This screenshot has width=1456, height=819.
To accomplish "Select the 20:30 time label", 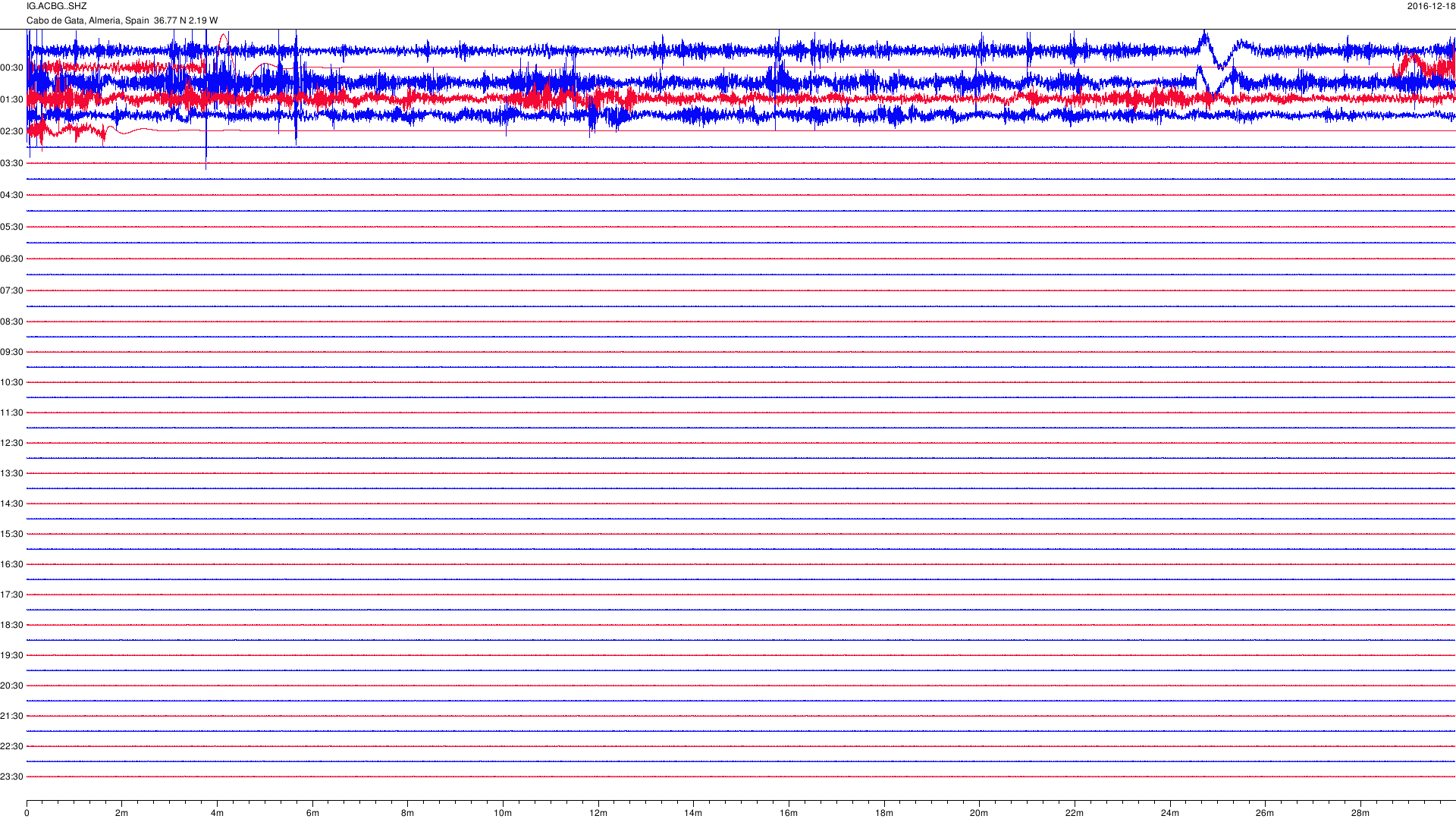I will (11, 686).
